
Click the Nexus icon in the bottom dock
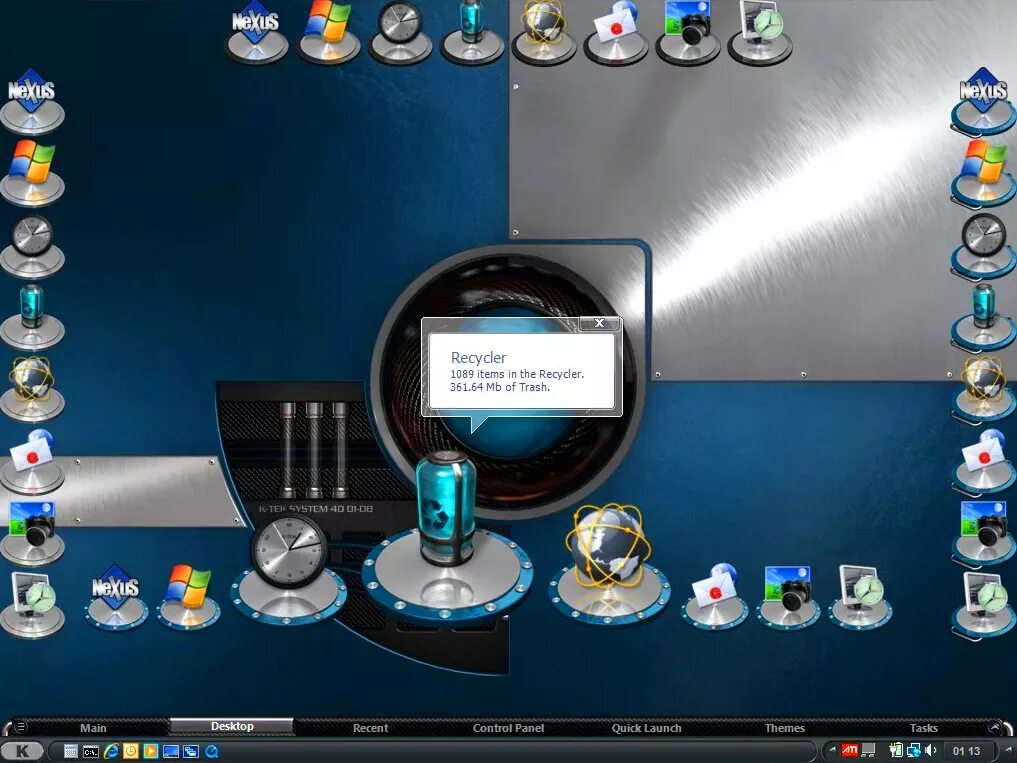coord(116,597)
